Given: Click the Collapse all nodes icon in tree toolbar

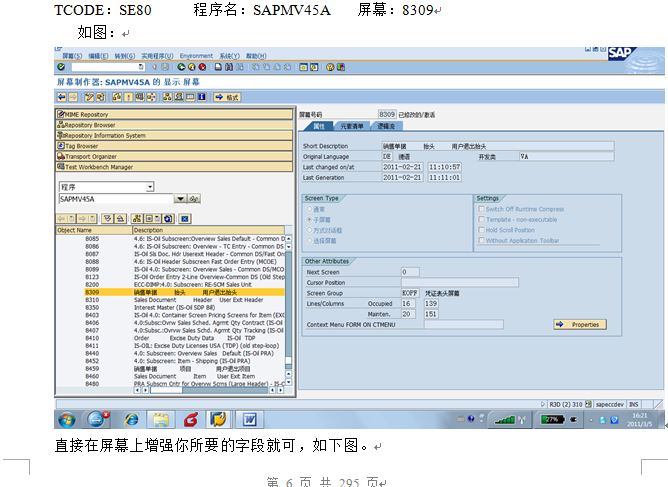Looking at the screenshot, I should [x=121, y=219].
